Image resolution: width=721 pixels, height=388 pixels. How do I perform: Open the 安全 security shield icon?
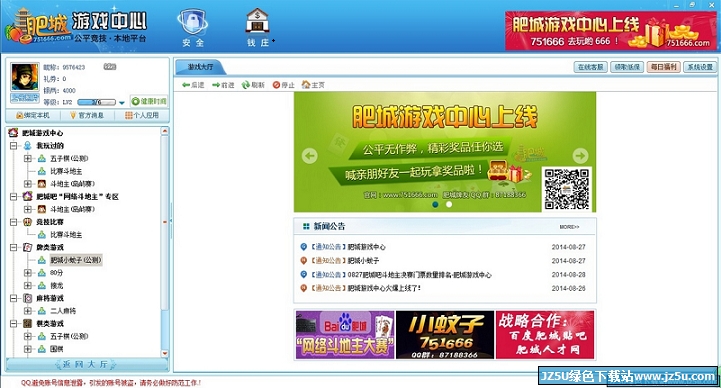pos(193,23)
